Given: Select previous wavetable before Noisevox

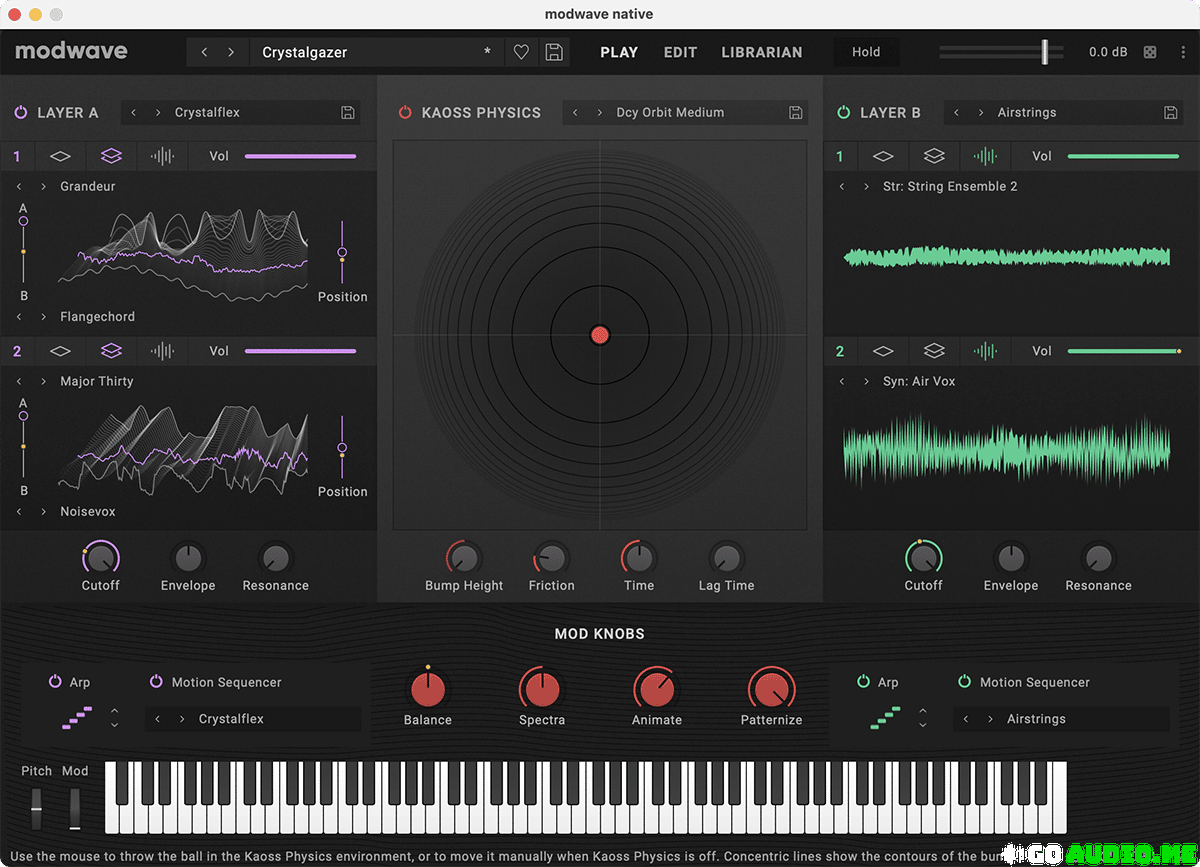Looking at the screenshot, I should 19,512.
